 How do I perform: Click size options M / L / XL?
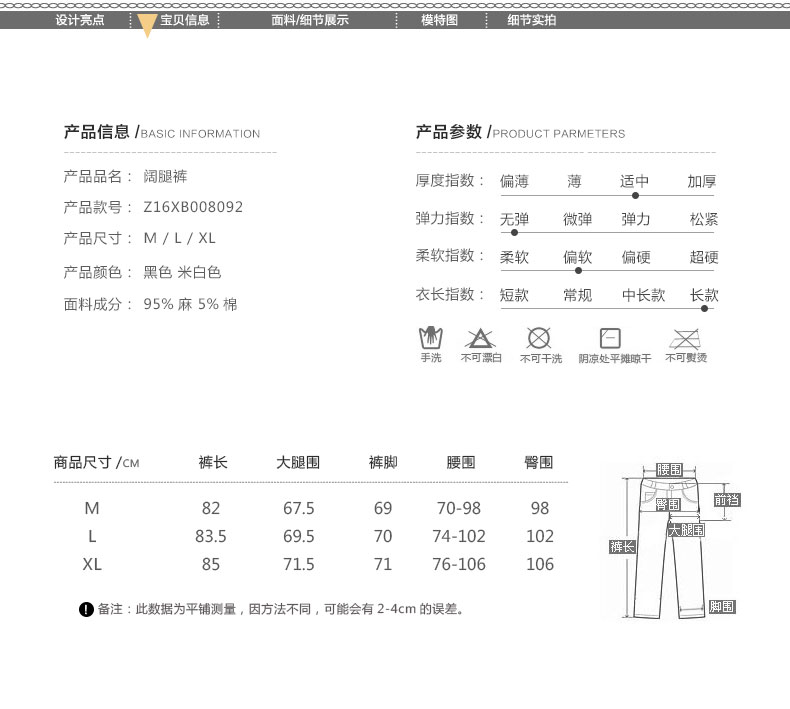tap(179, 238)
